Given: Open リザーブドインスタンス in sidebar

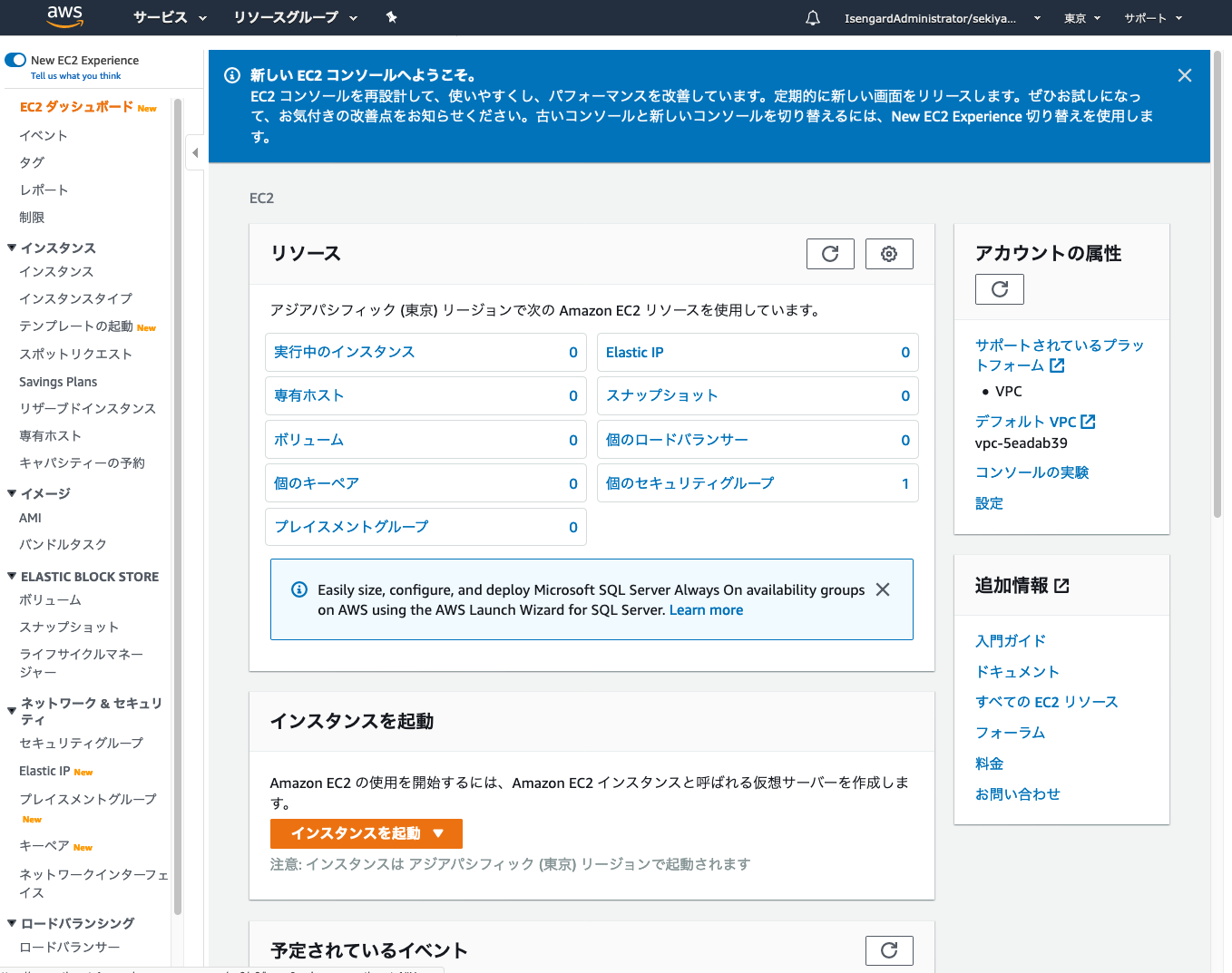Looking at the screenshot, I should 88,408.
